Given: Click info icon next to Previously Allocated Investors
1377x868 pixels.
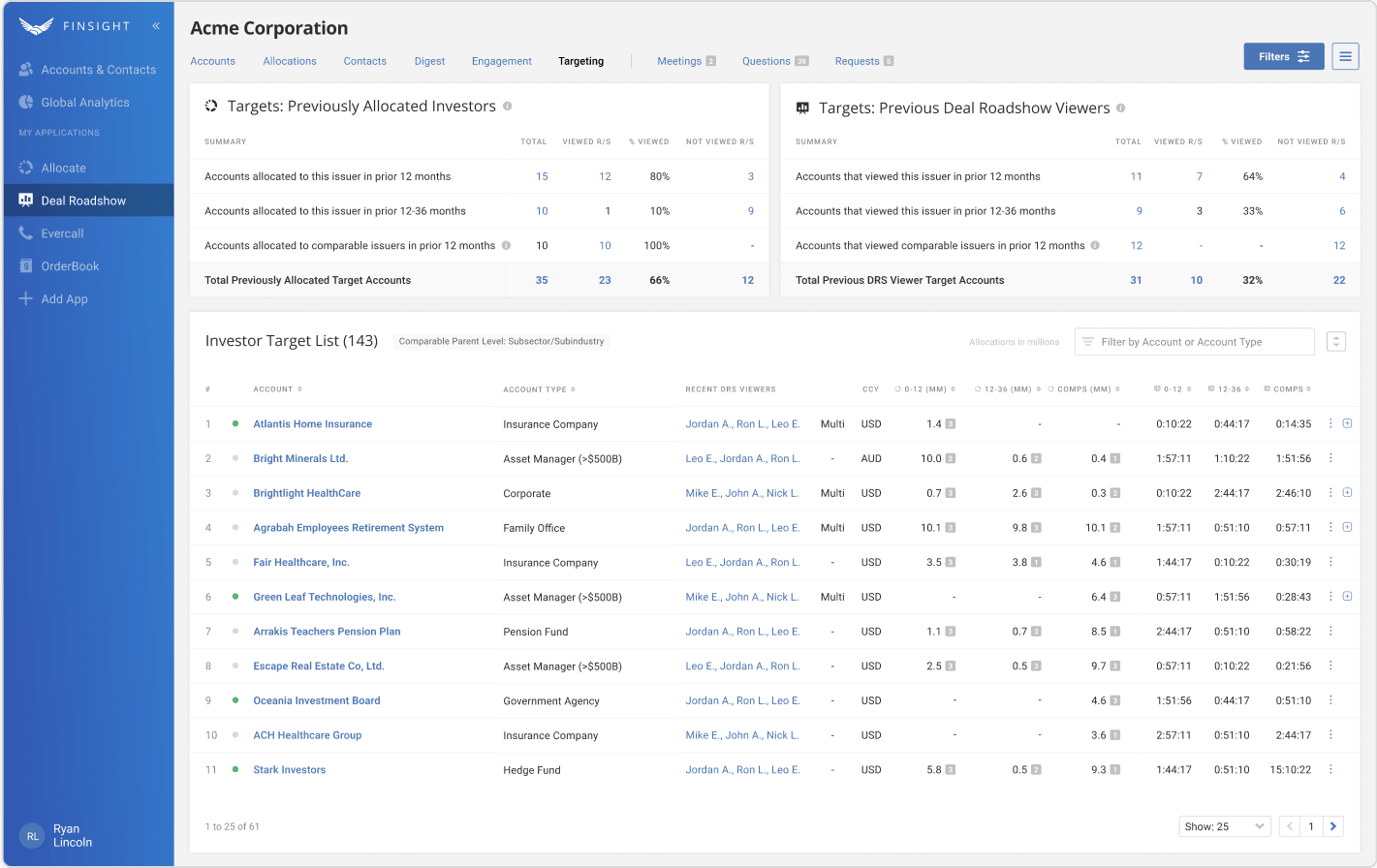Looking at the screenshot, I should coord(507,107).
